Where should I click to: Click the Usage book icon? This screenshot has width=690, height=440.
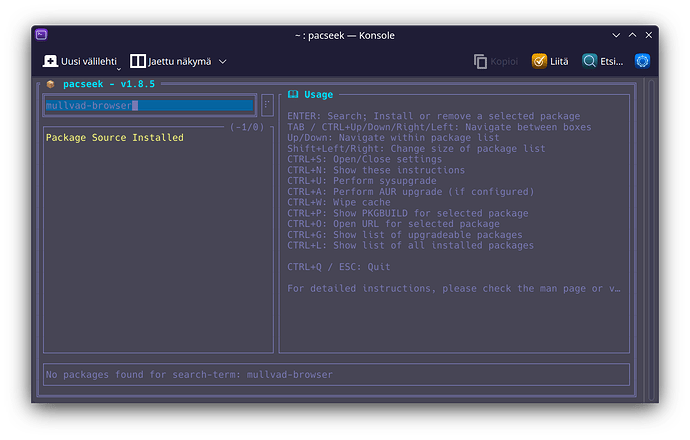click(293, 94)
